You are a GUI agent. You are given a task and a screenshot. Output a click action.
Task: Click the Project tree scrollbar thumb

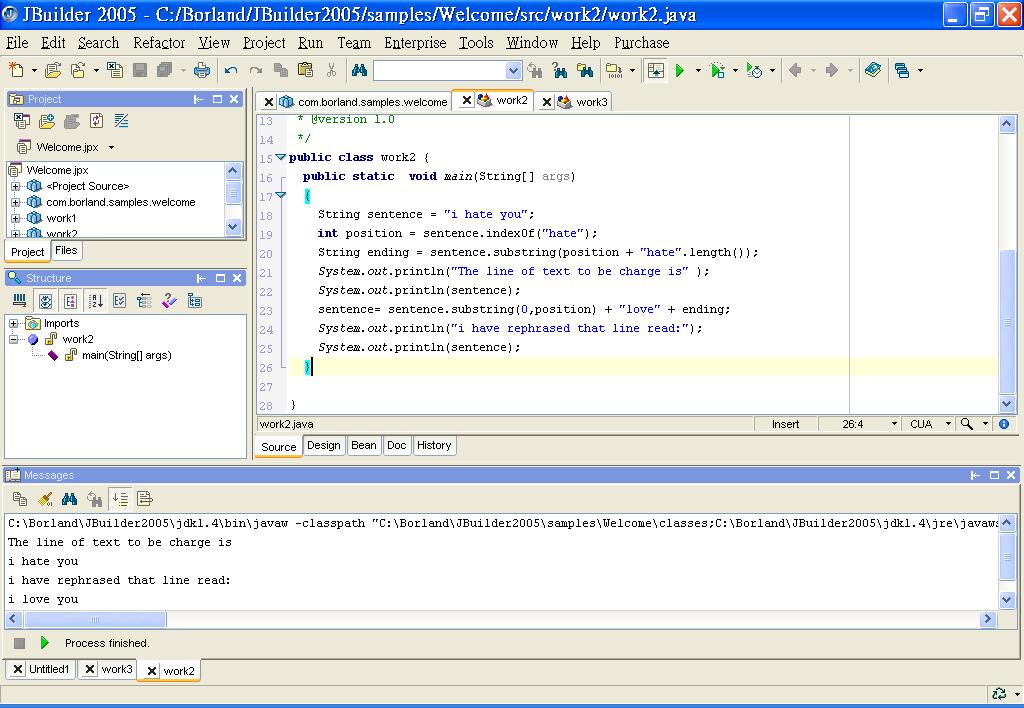(x=233, y=193)
